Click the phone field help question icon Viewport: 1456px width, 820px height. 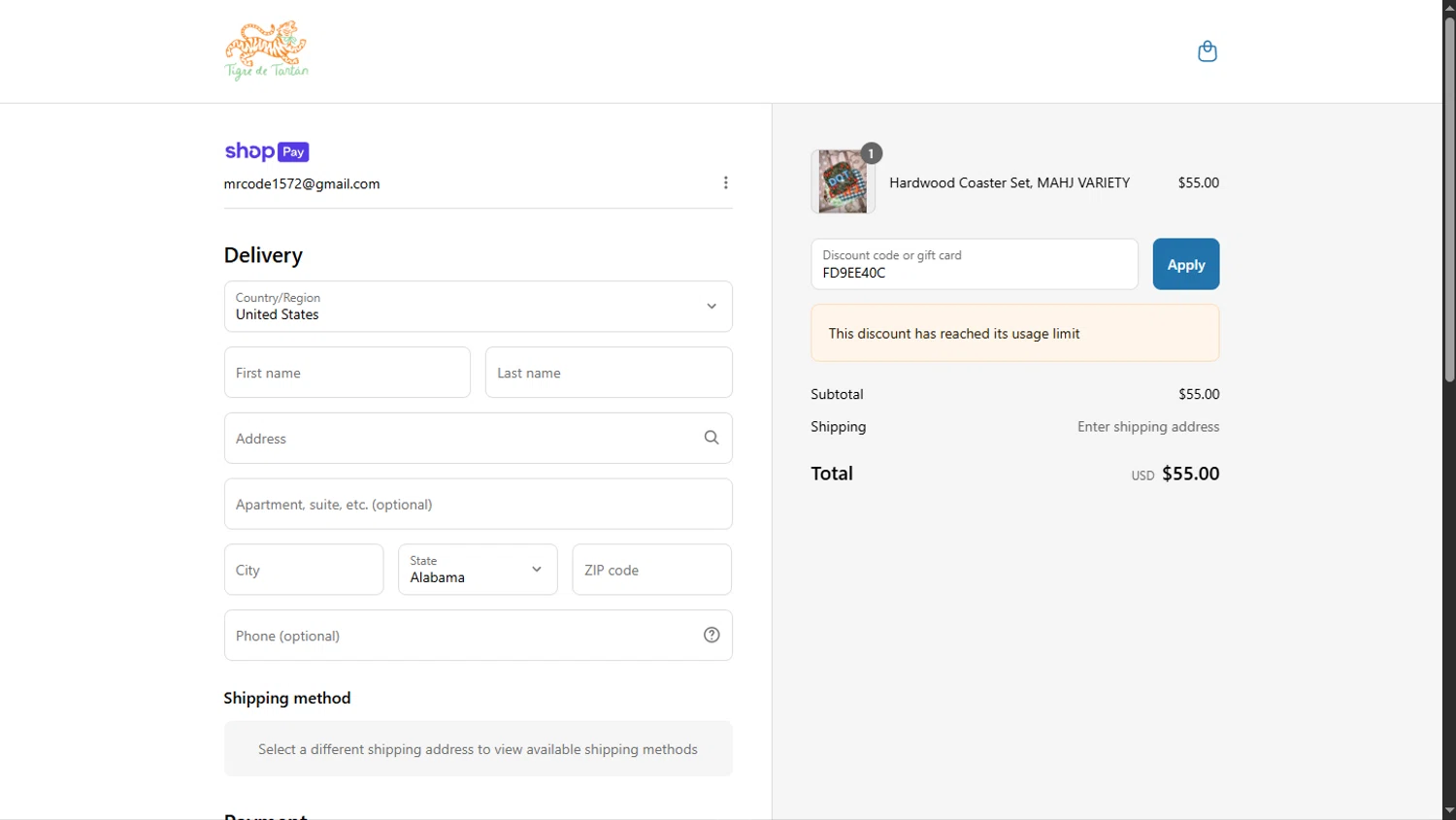(x=711, y=635)
